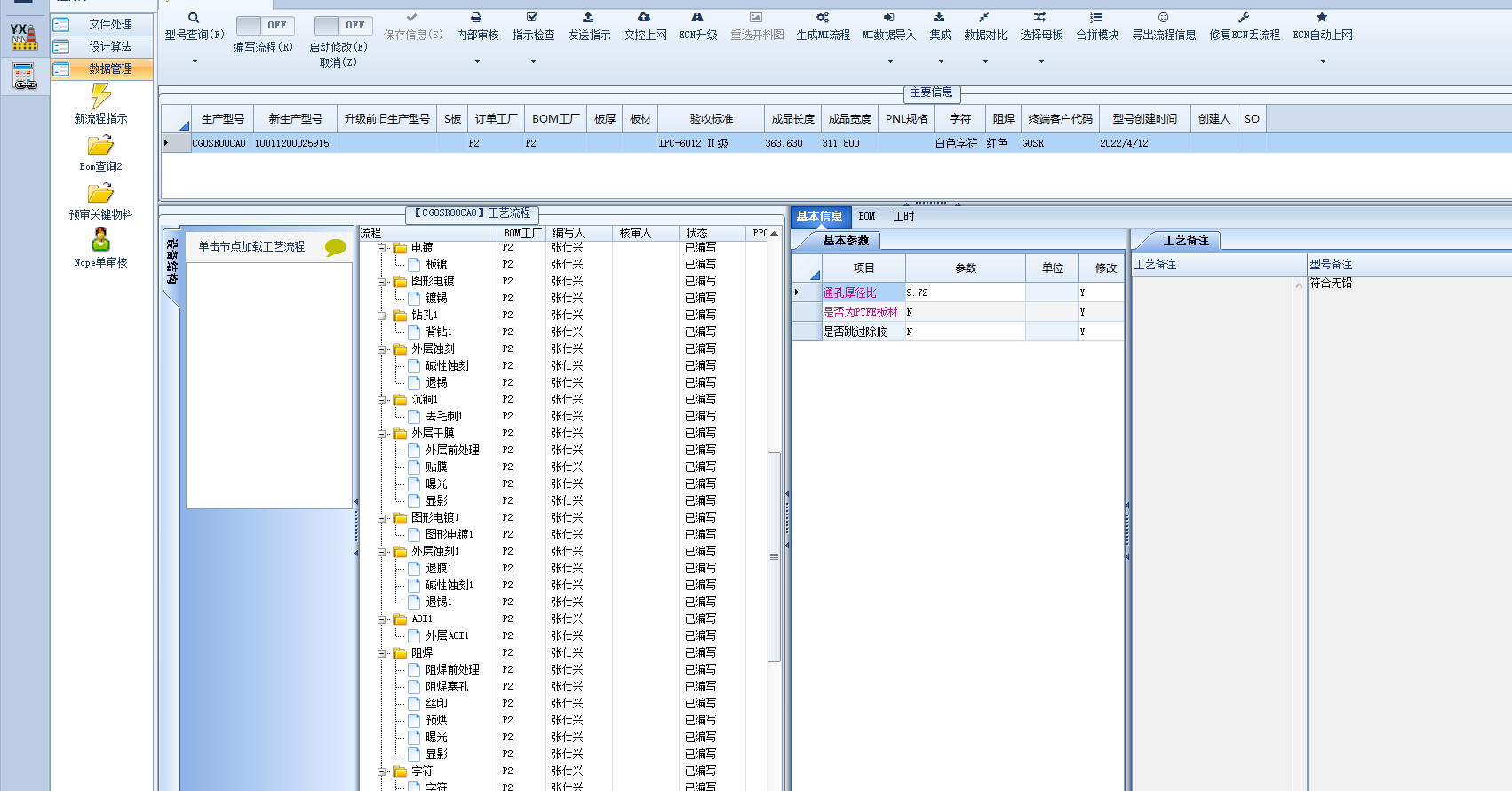This screenshot has width=1512, height=791.
Task: Click the 合拼模块 list icon
Action: click(x=1096, y=18)
